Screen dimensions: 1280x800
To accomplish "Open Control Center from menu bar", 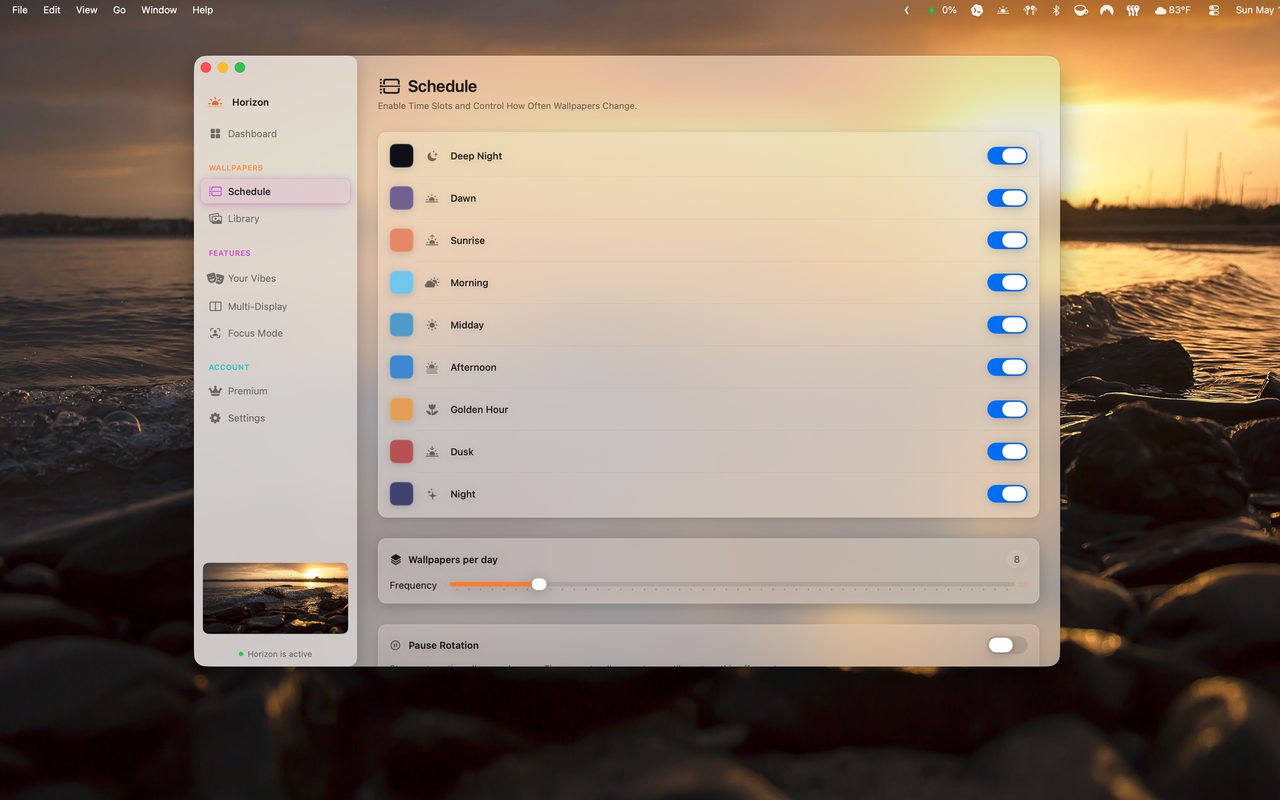I will tap(1214, 10).
